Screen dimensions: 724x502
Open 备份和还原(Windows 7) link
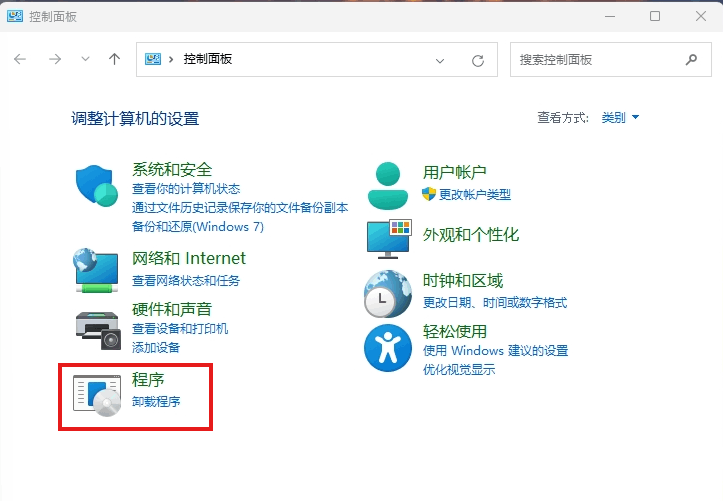click(198, 226)
